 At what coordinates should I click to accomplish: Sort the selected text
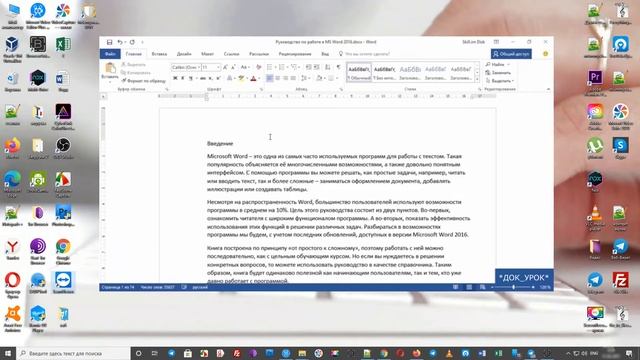tap(328, 67)
